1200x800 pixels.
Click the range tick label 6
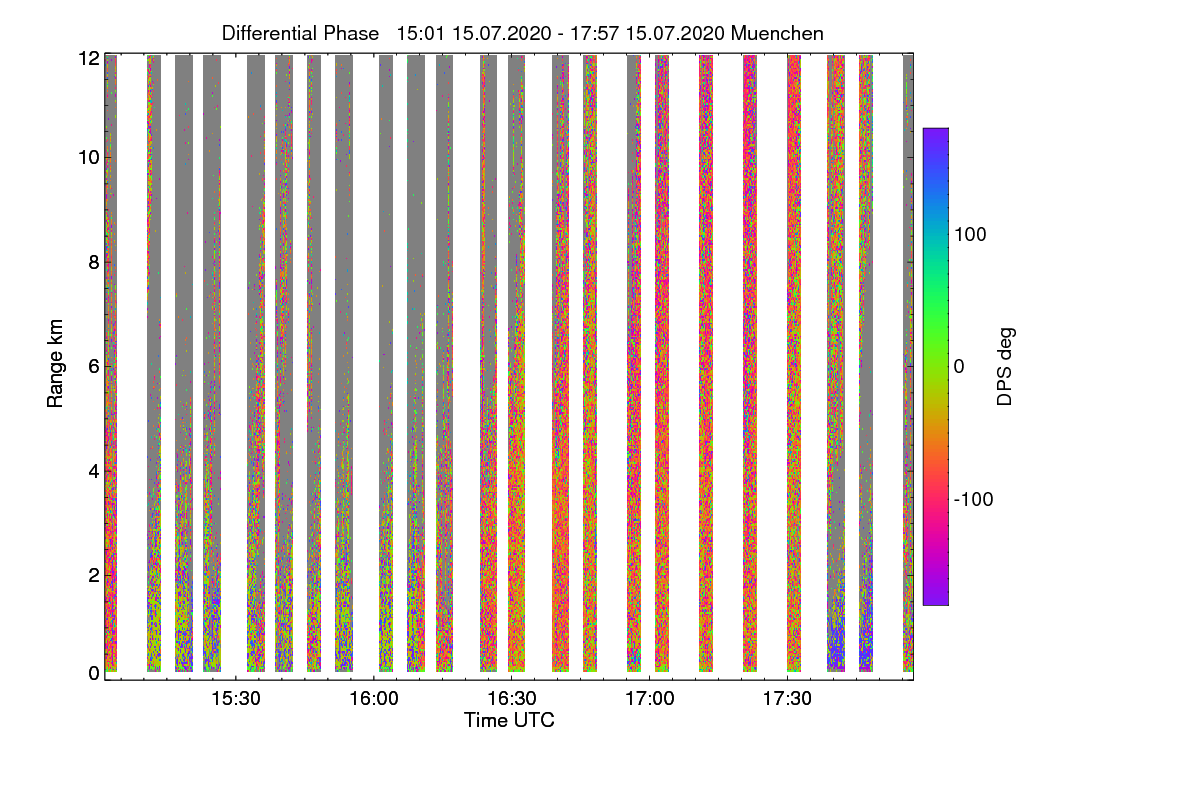[94, 366]
